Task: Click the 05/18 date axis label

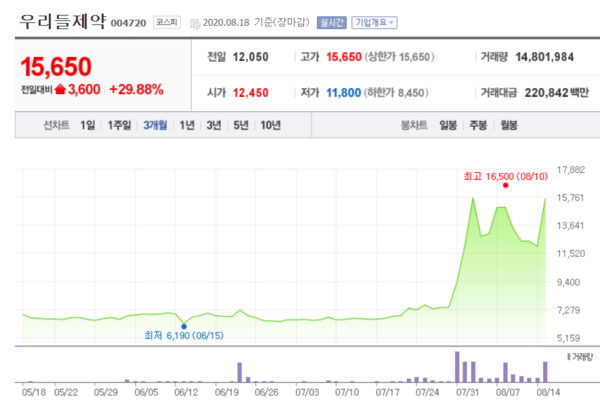Action: (x=34, y=393)
